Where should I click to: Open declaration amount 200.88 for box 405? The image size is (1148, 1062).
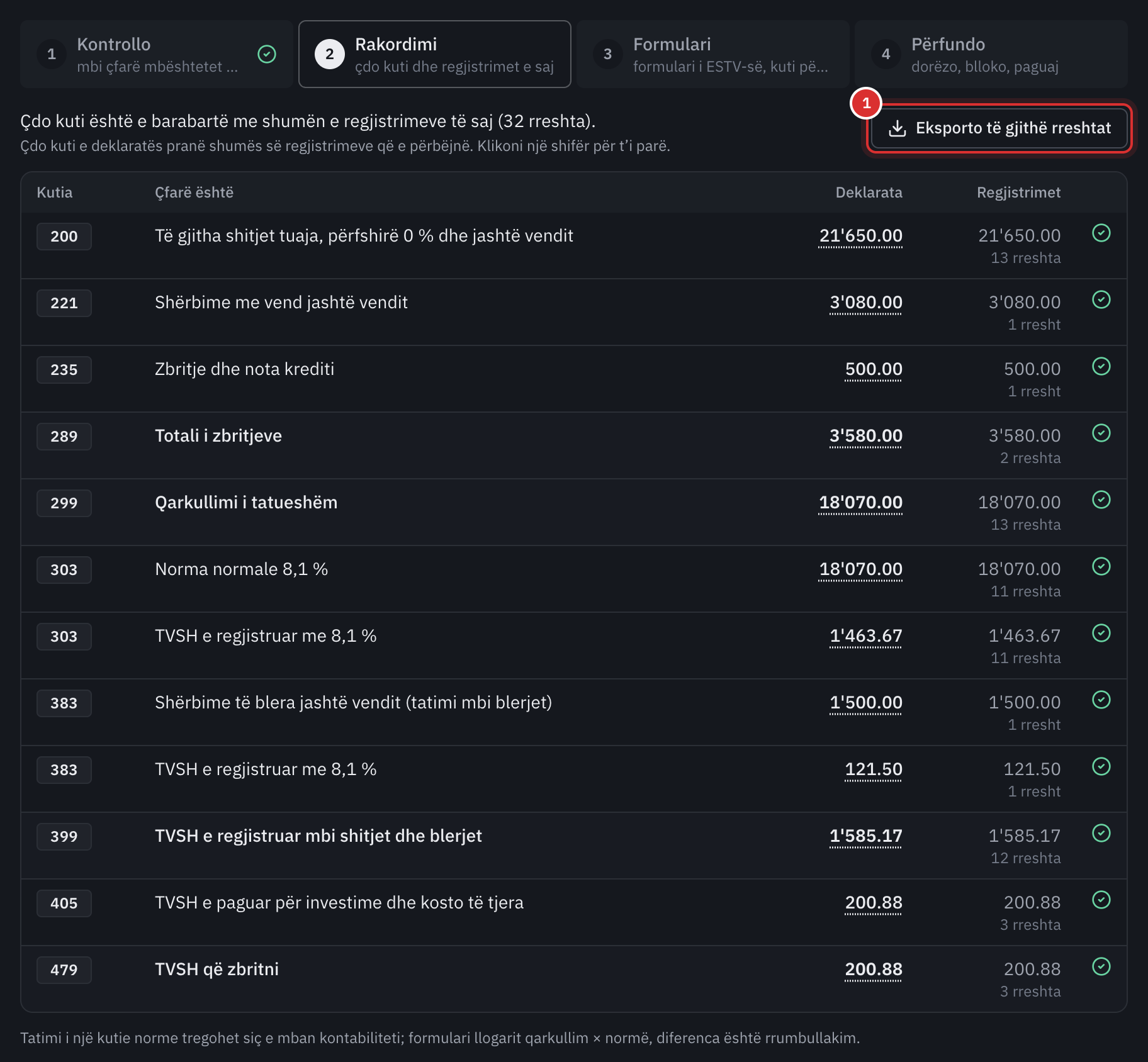(874, 903)
